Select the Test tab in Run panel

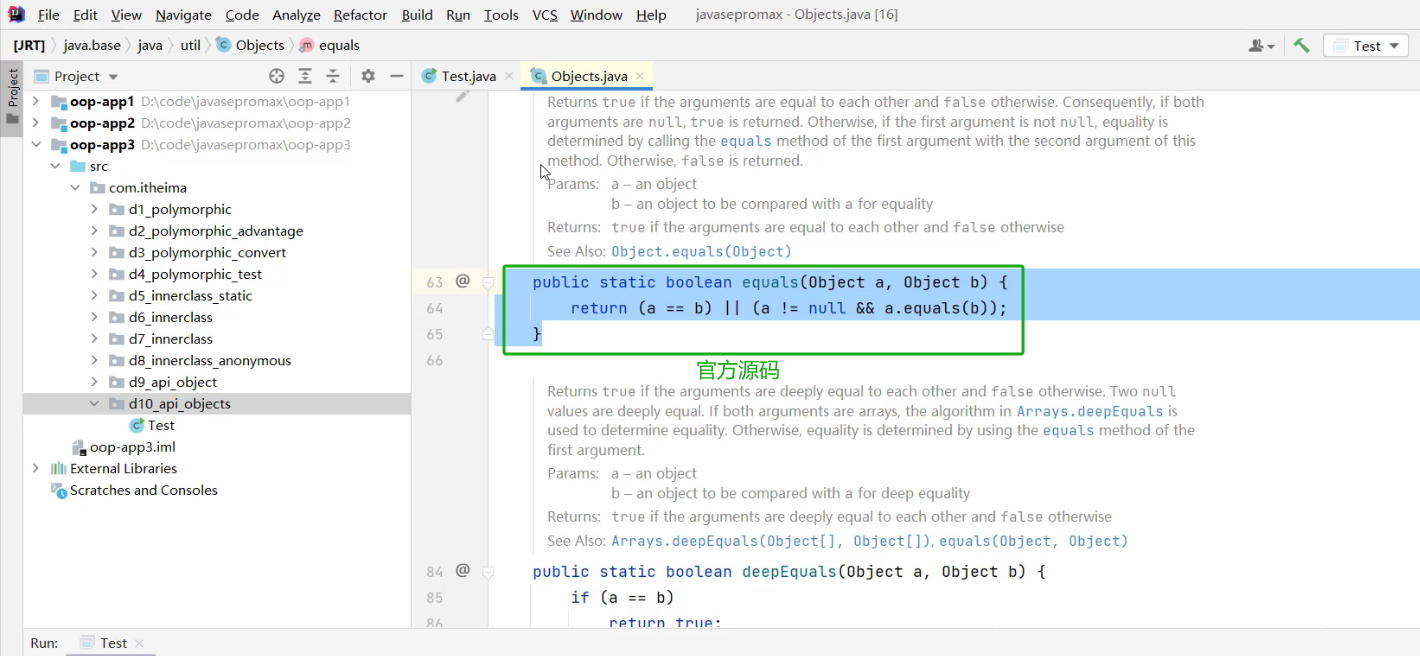click(x=113, y=643)
